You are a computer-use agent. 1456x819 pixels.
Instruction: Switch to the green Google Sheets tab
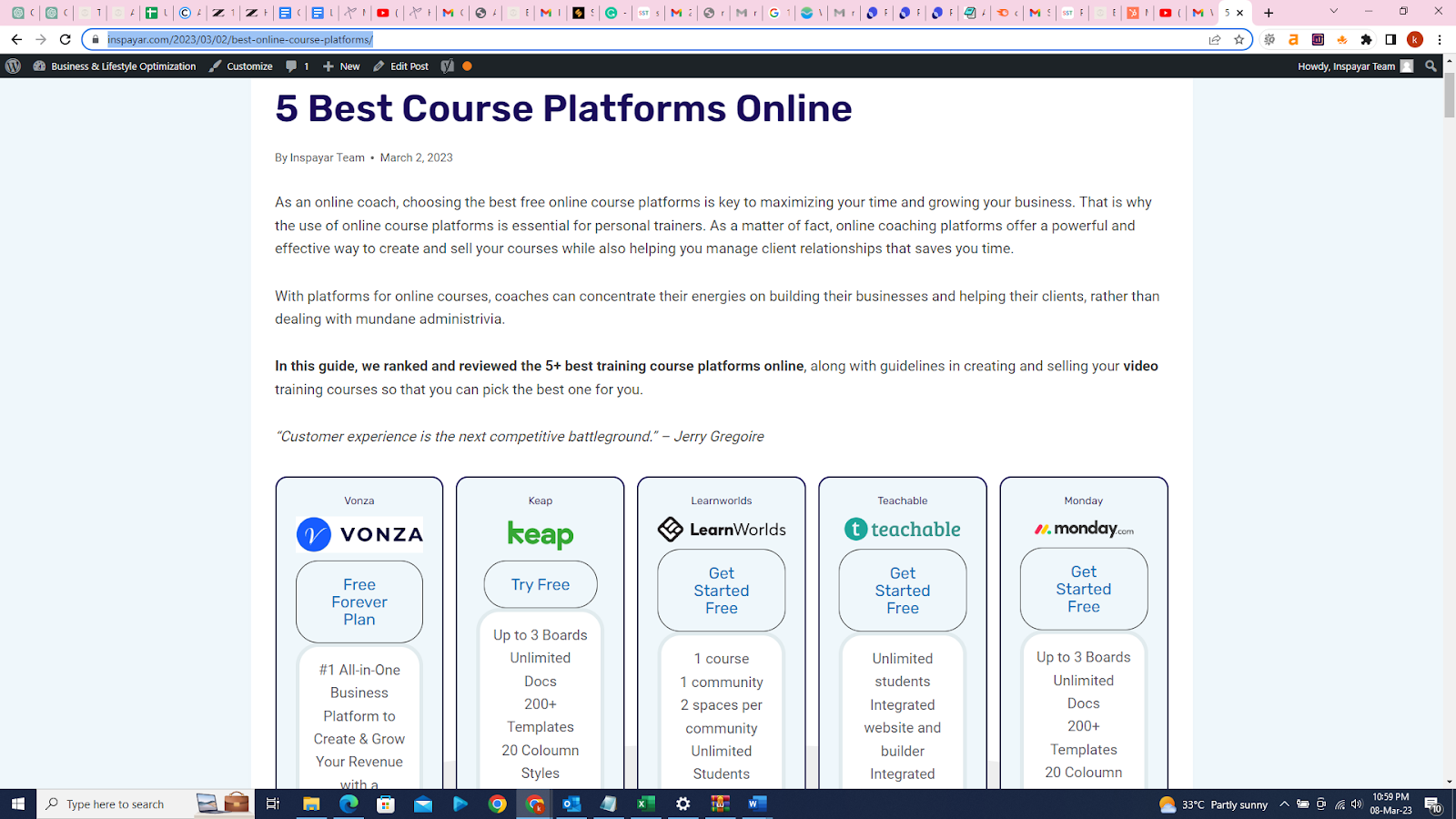click(153, 13)
